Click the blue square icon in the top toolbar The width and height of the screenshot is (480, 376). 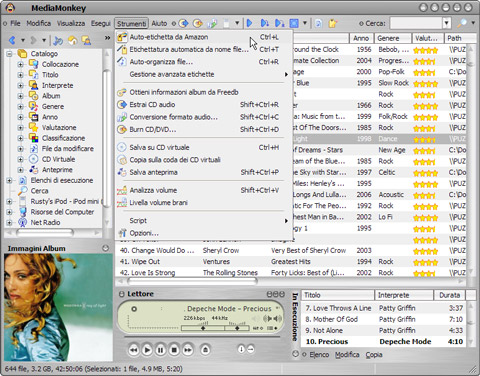pyautogui.click(x=294, y=23)
